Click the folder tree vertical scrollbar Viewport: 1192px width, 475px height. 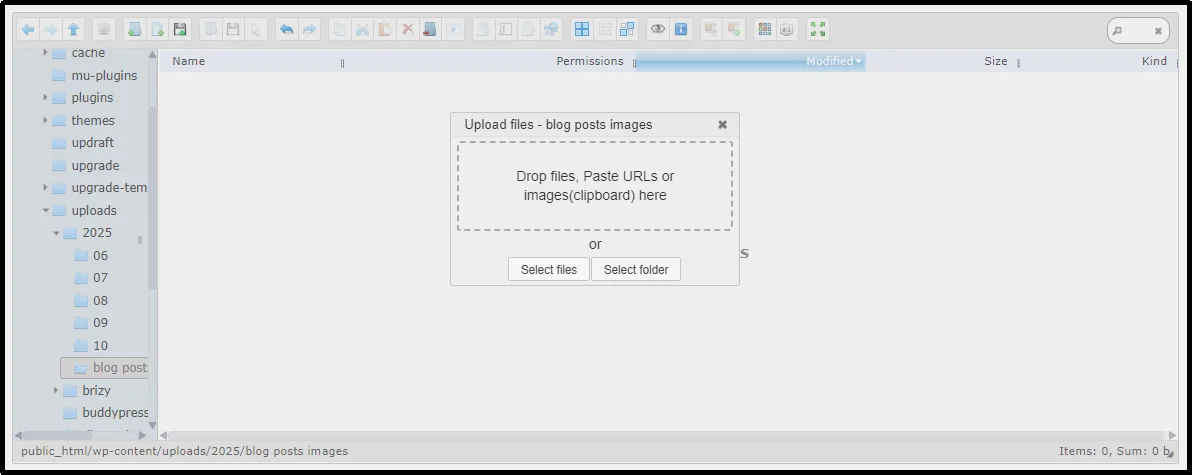[x=153, y=198]
